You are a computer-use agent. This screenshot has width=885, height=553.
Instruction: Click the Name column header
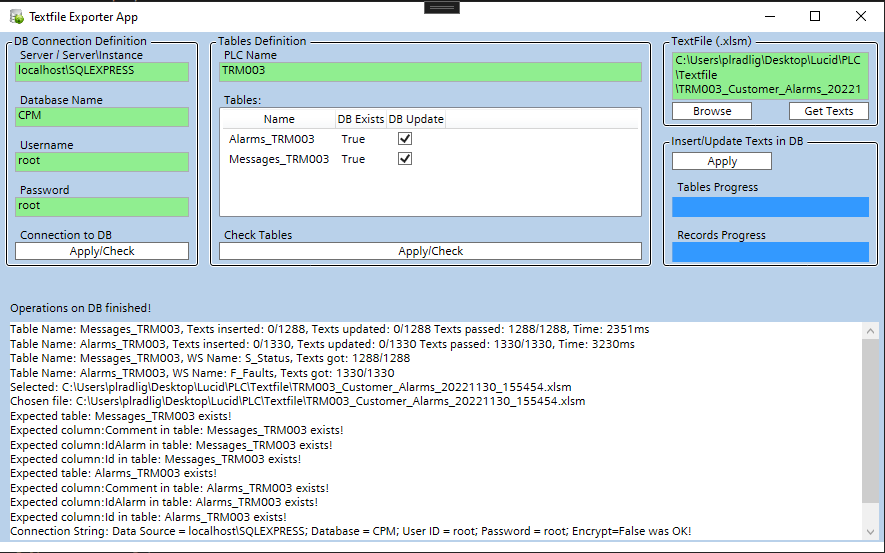(279, 119)
